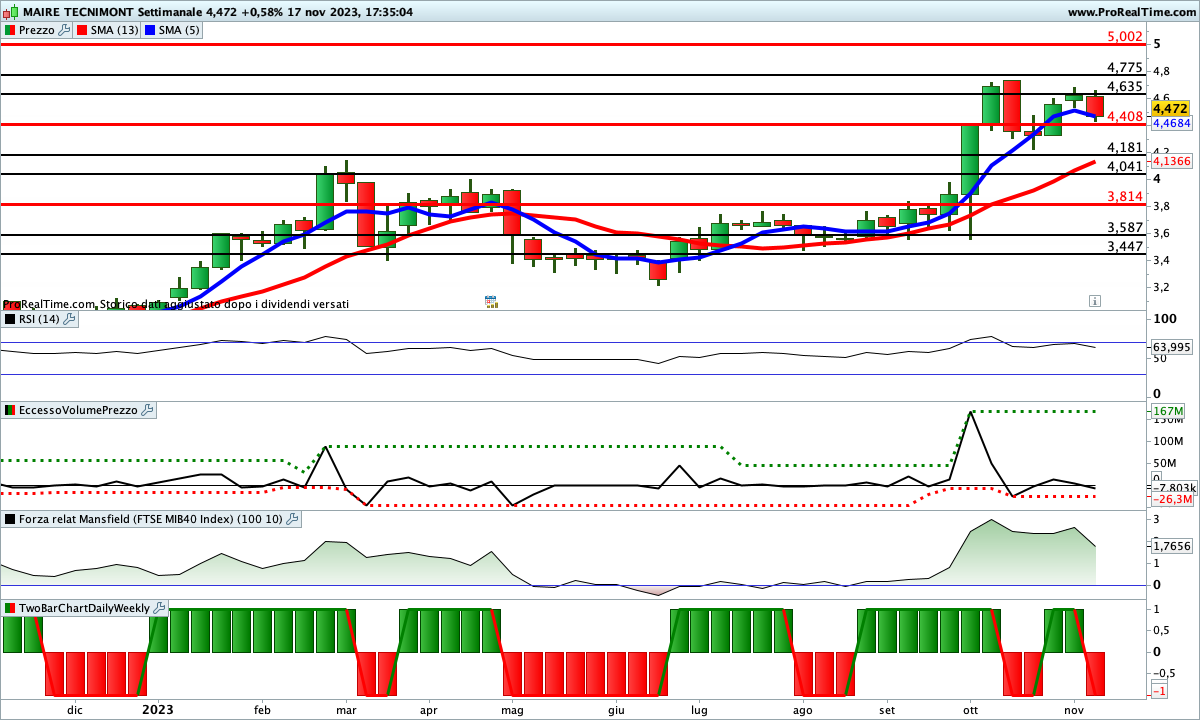Click the set month label on the time axis
This screenshot has width=1200, height=720.
coord(886,709)
